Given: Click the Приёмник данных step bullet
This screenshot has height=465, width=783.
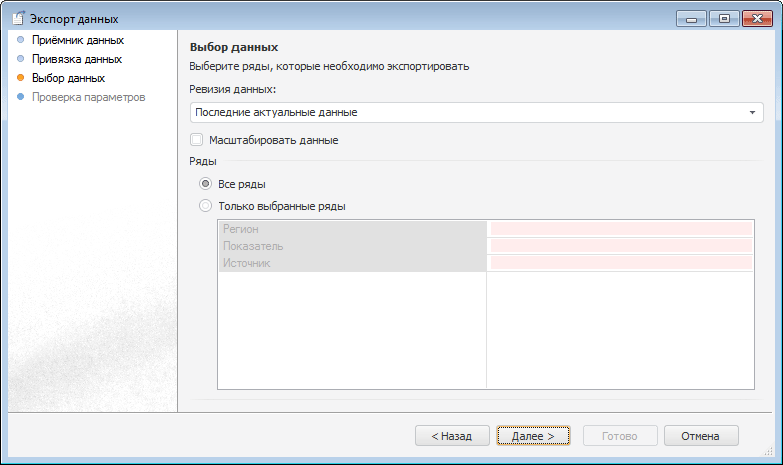Looking at the screenshot, I should click(x=20, y=40).
